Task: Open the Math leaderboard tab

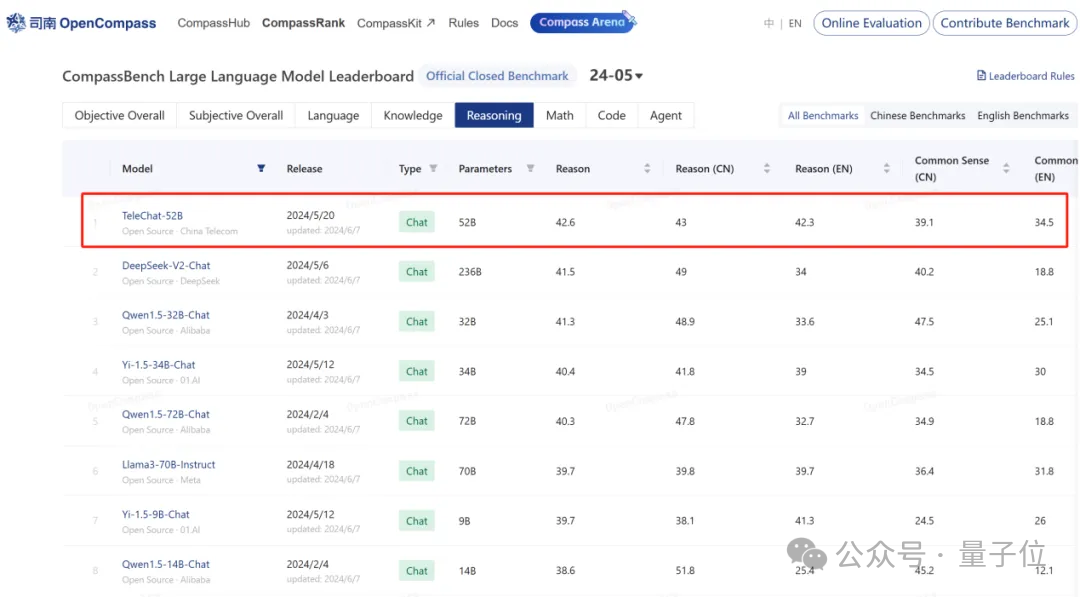Action: point(559,116)
